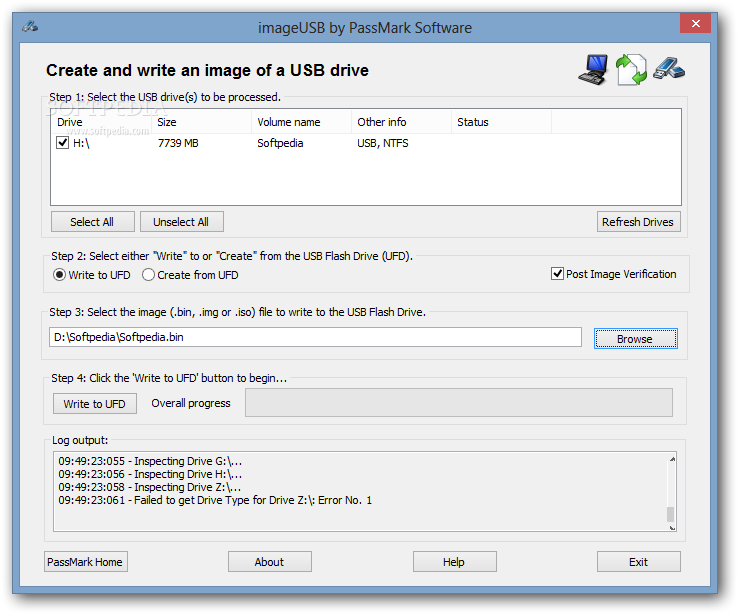Click the log output scrollbar up arrow
The width and height of the screenshot is (738, 614).
click(672, 459)
